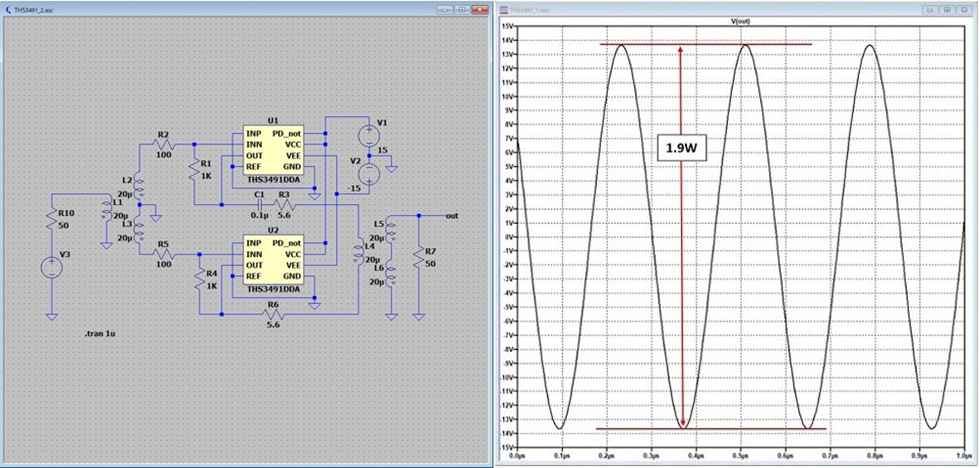
Task: Click the V1 voltage source symbol
Action: click(368, 131)
